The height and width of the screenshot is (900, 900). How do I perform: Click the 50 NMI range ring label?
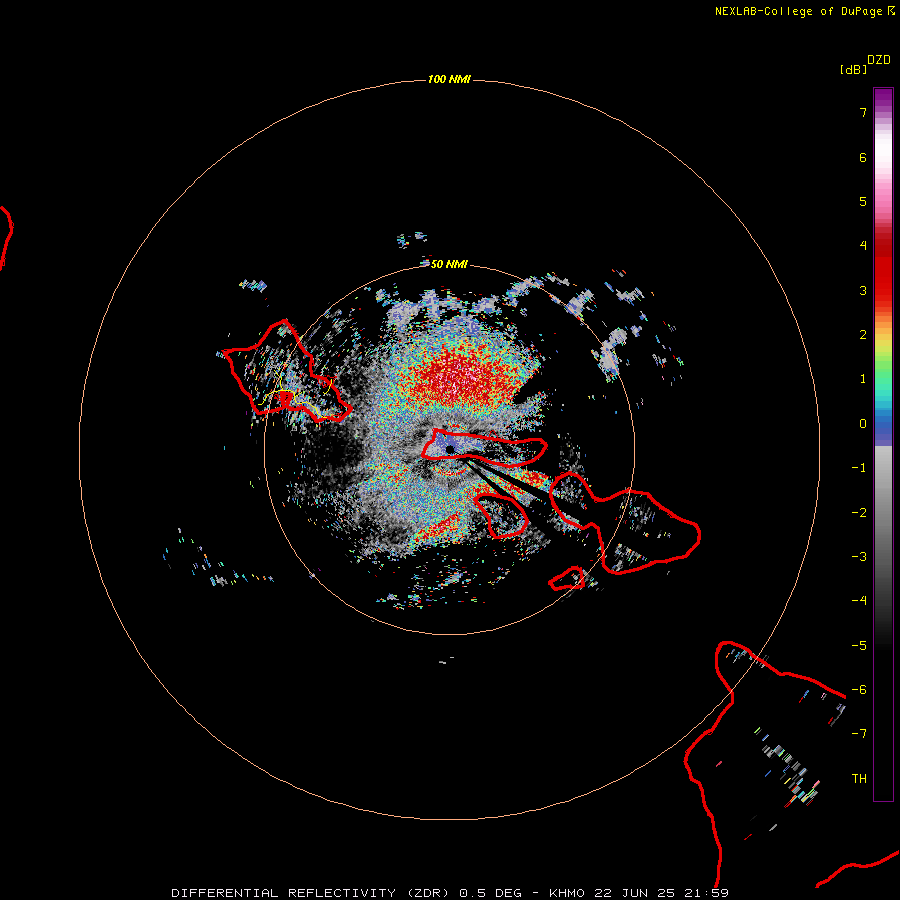pyautogui.click(x=449, y=264)
